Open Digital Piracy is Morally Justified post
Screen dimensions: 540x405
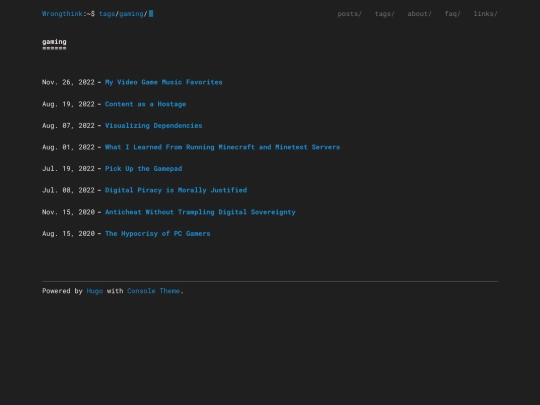pos(176,190)
